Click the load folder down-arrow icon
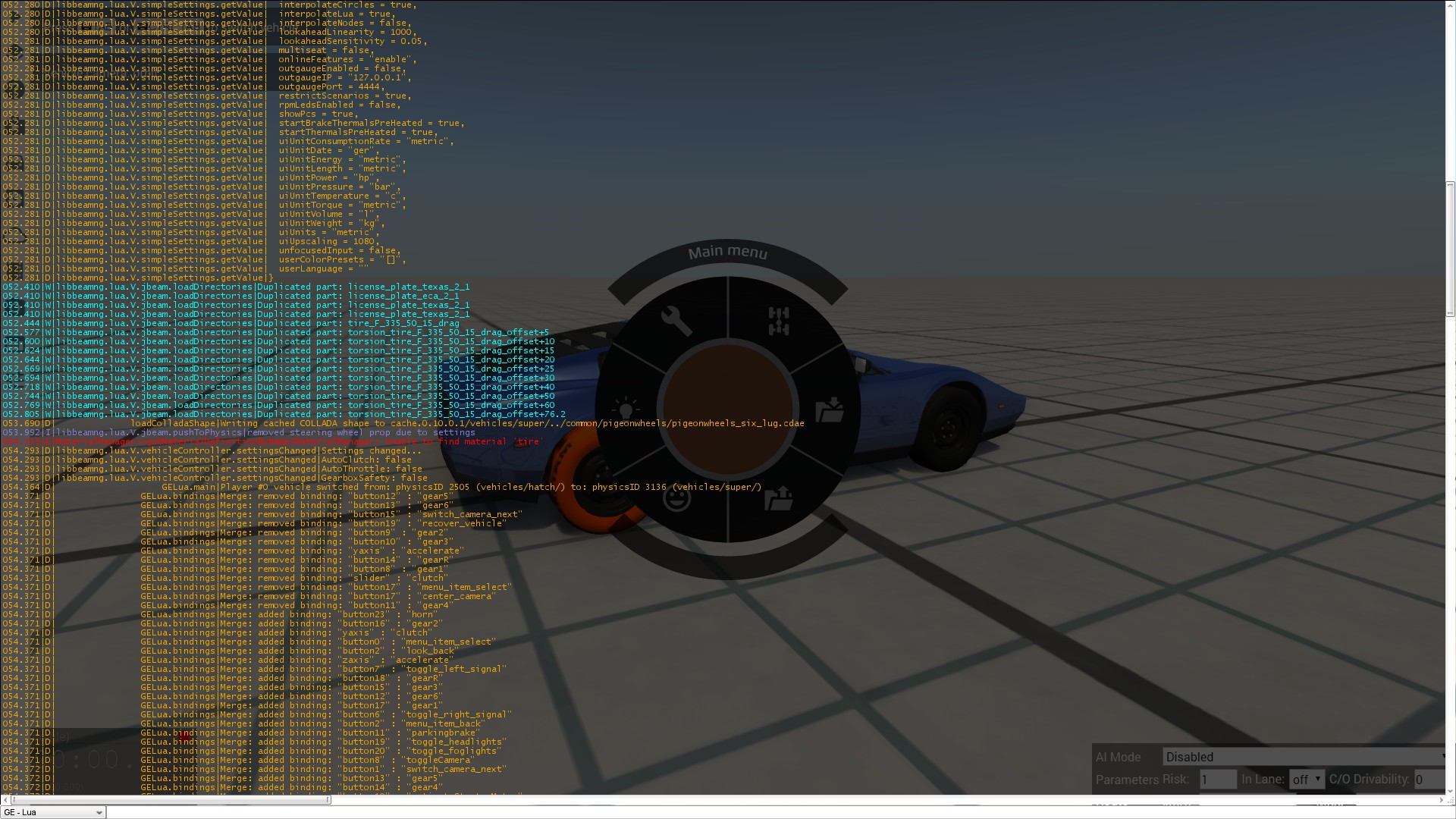Image resolution: width=1456 pixels, height=819 pixels. point(830,409)
